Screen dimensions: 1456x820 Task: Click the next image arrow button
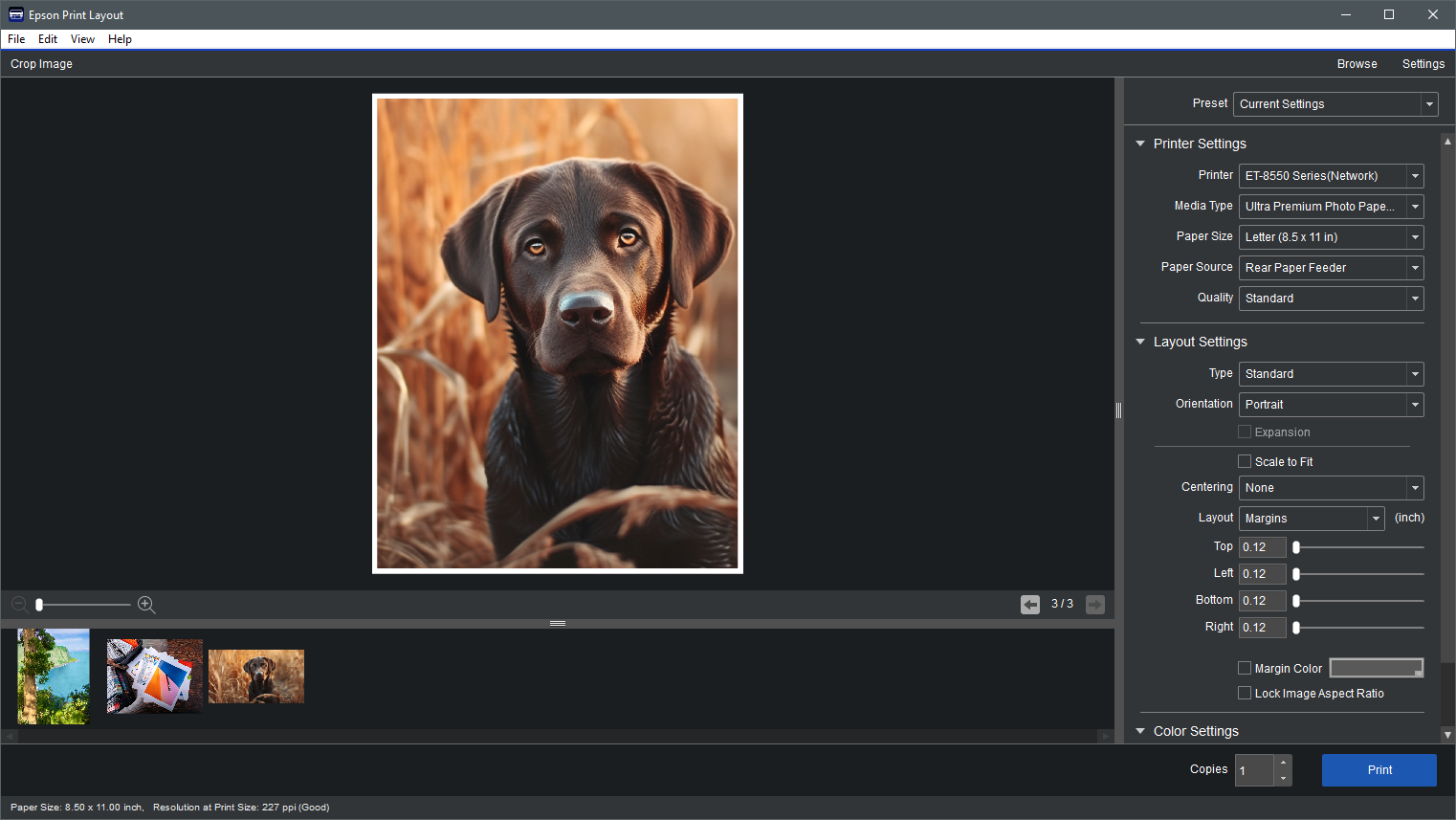coord(1095,605)
